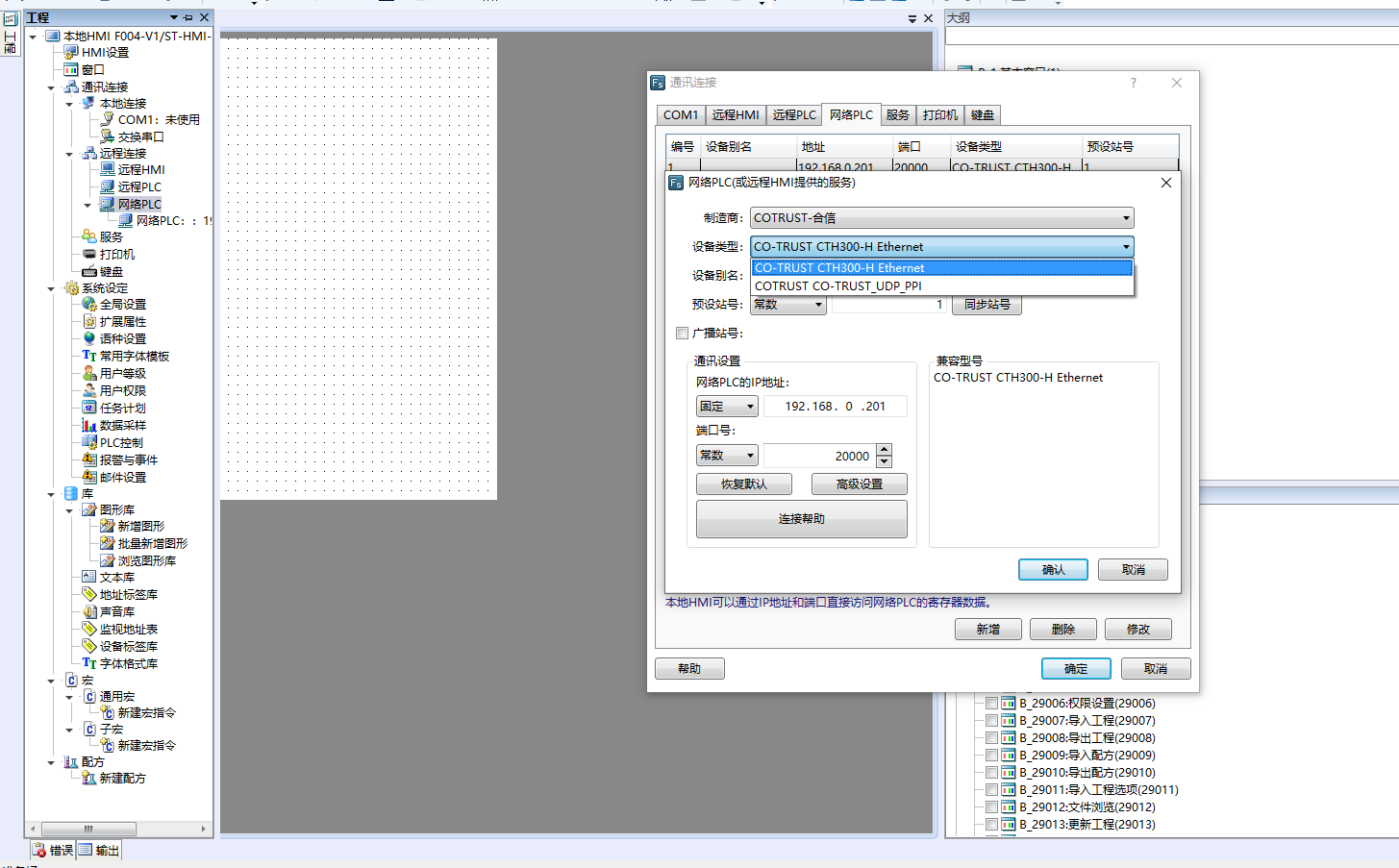Click the 恢复默认 button
The width and height of the screenshot is (1399, 868).
click(744, 484)
